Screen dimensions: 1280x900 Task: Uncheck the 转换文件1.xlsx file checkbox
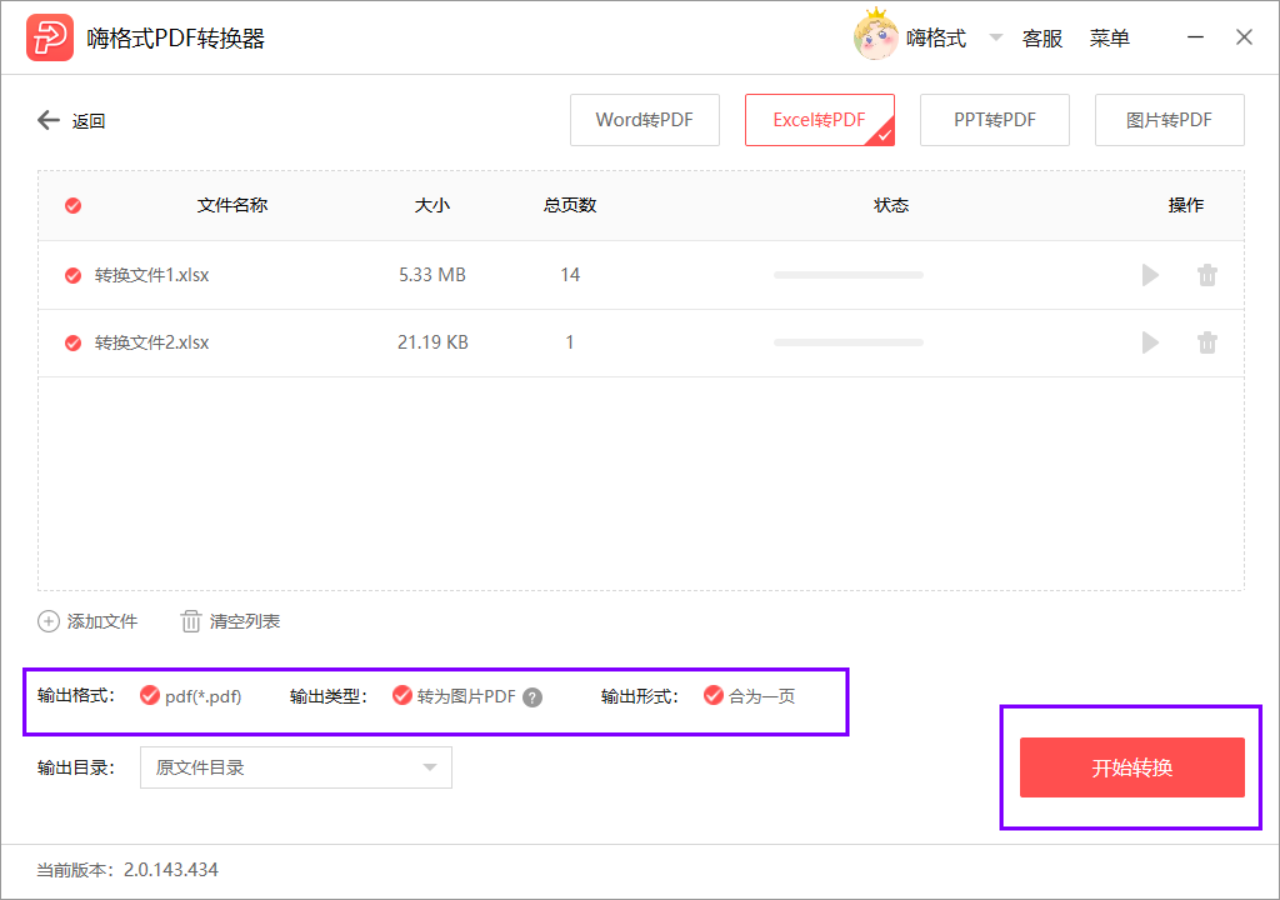pos(73,275)
